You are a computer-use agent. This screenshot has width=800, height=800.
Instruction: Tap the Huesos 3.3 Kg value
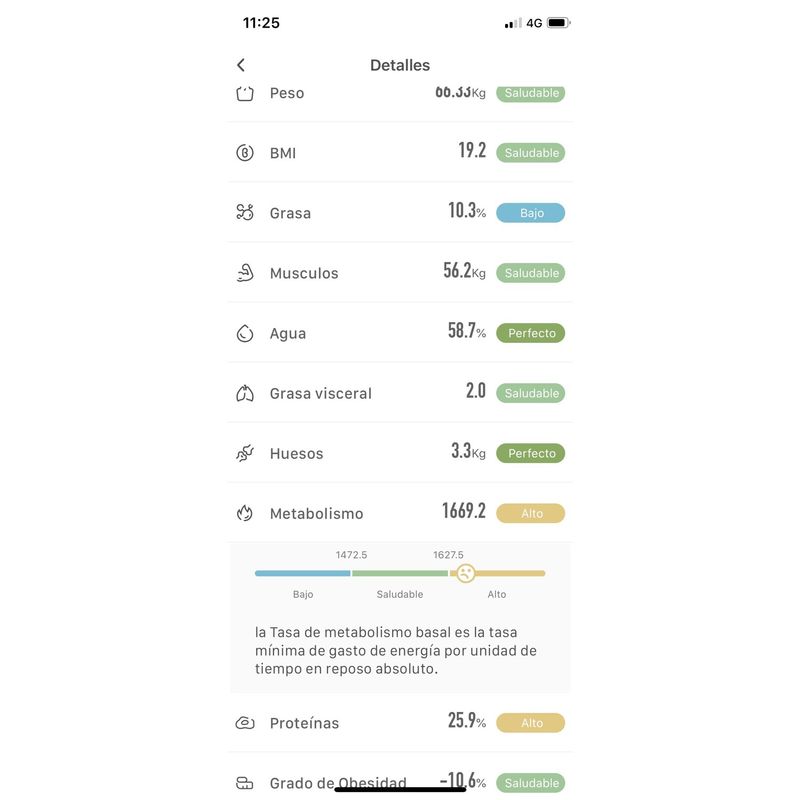click(x=468, y=452)
